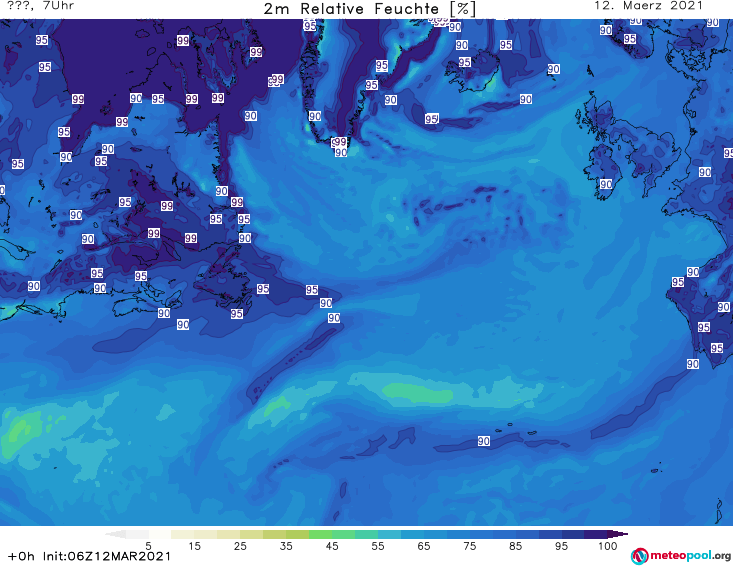Viewport: 733px width, 566px height.
Task: Click the '75' tick label on the color legend
Action: coord(469,546)
